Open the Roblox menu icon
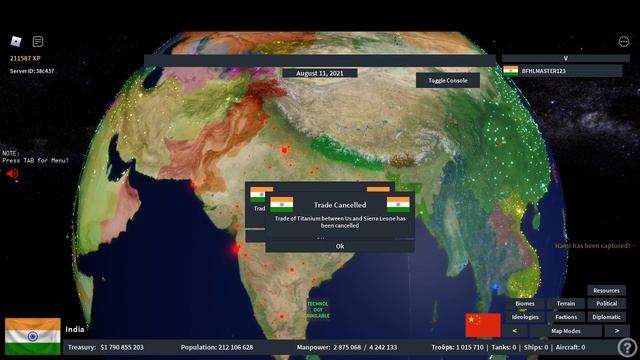The image size is (640, 360). point(16,41)
